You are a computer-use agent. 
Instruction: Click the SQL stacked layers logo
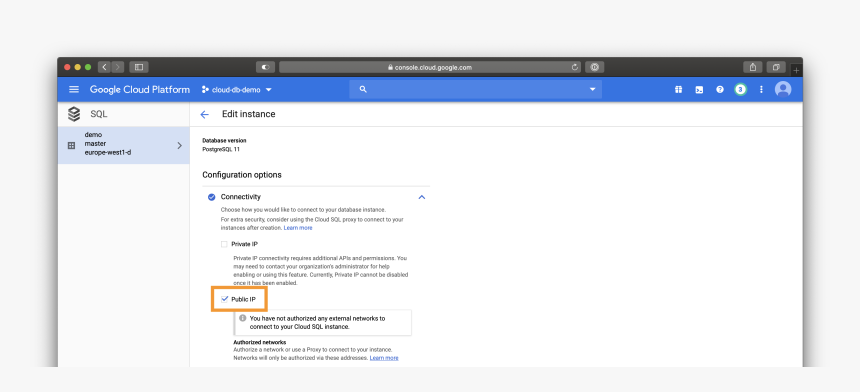tap(74, 114)
